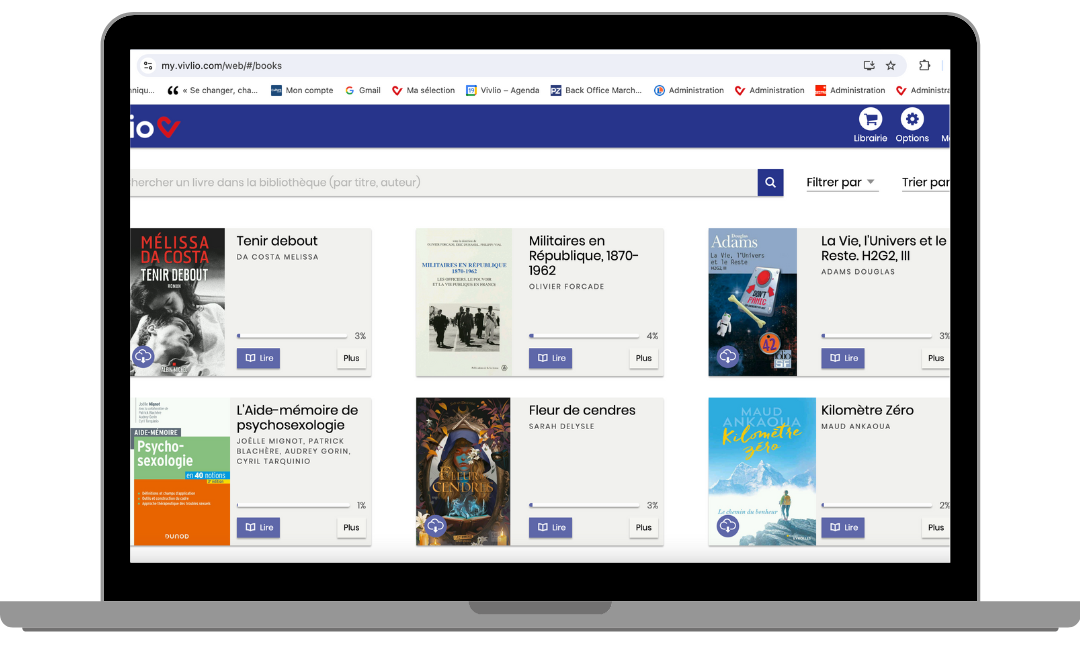Viewport: 1080px width, 650px height.
Task: Click the cloud icon on 'Kilomètre Zéro'
Action: 727,524
